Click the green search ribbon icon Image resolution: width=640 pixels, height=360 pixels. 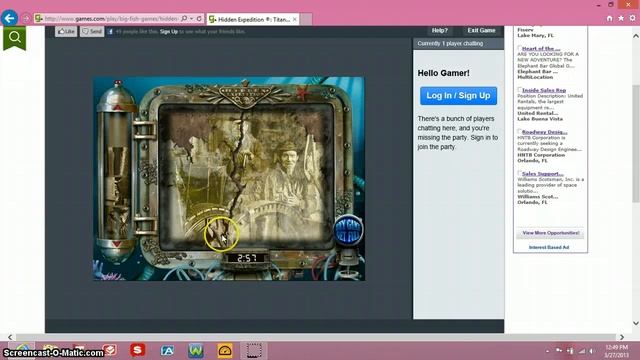pos(15,38)
